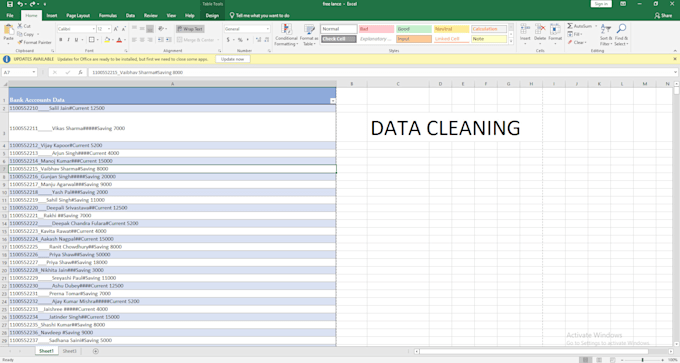Apply a cell border
The height and width of the screenshot is (363, 680).
pos(92,40)
